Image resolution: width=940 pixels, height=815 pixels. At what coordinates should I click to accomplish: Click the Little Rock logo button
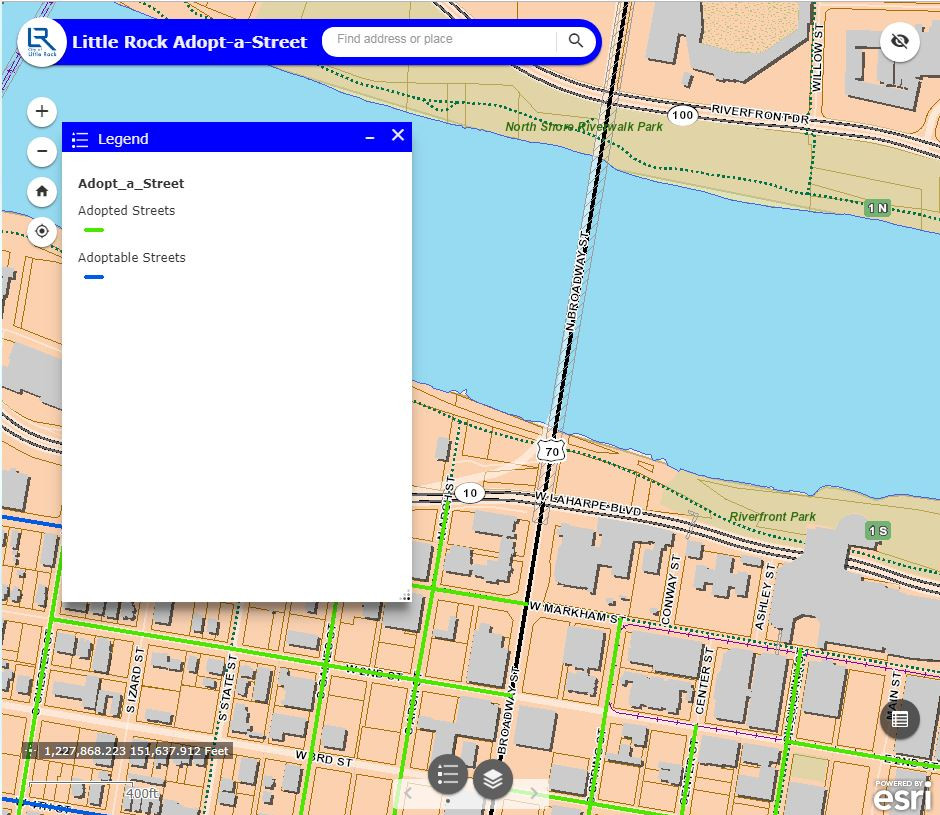(x=42, y=41)
